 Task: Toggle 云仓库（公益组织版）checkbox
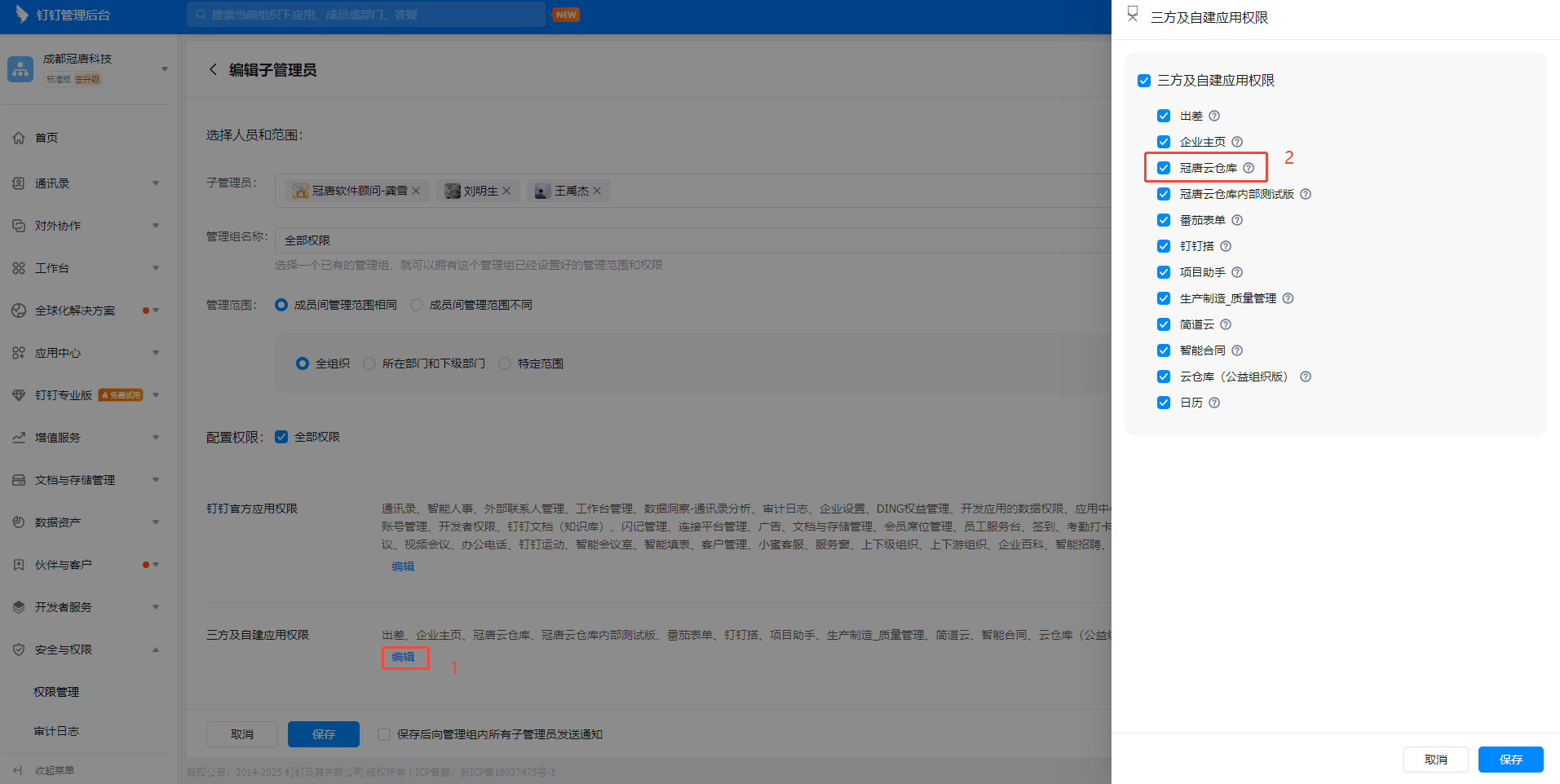click(1164, 377)
